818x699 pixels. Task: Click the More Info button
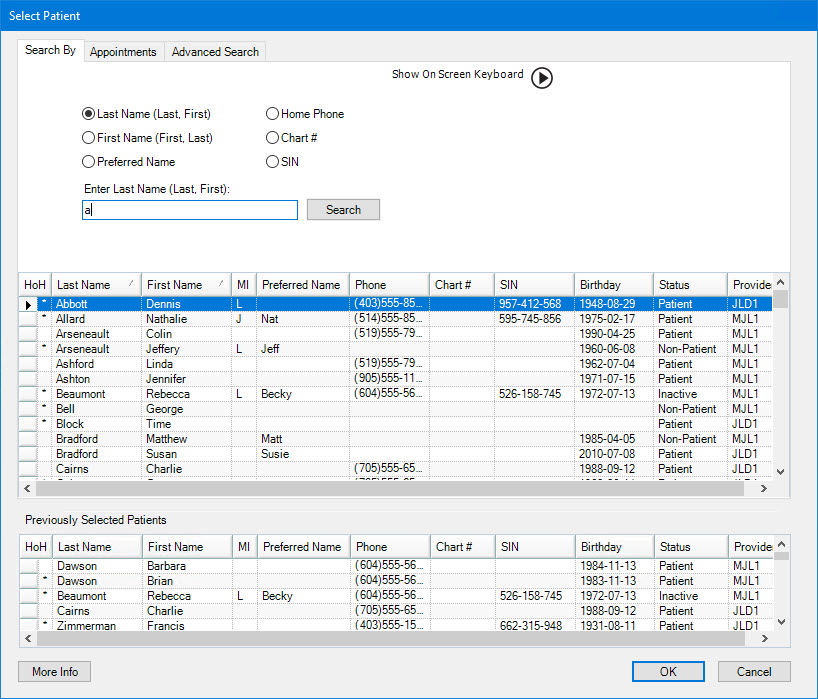tap(55, 672)
